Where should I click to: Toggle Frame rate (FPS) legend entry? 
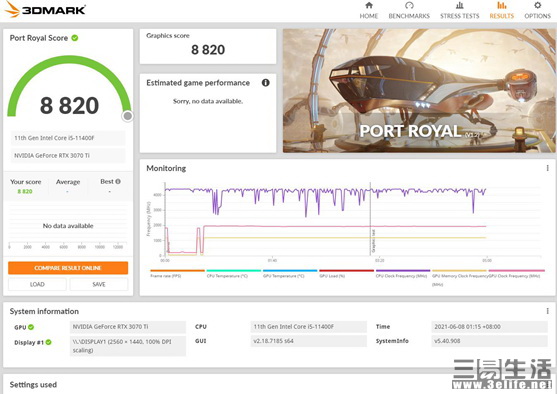tap(166, 276)
